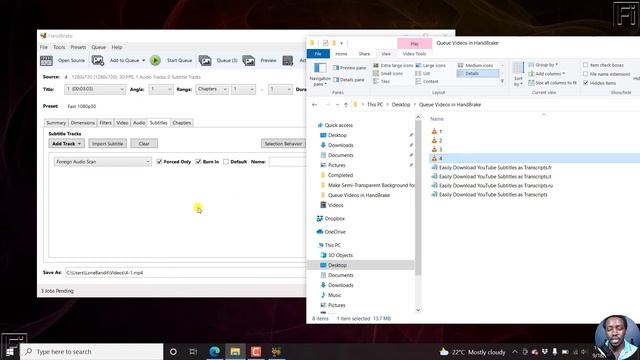Image resolution: width=640 pixels, height=360 pixels.
Task: Select Medium icons layout
Action: 476,66
